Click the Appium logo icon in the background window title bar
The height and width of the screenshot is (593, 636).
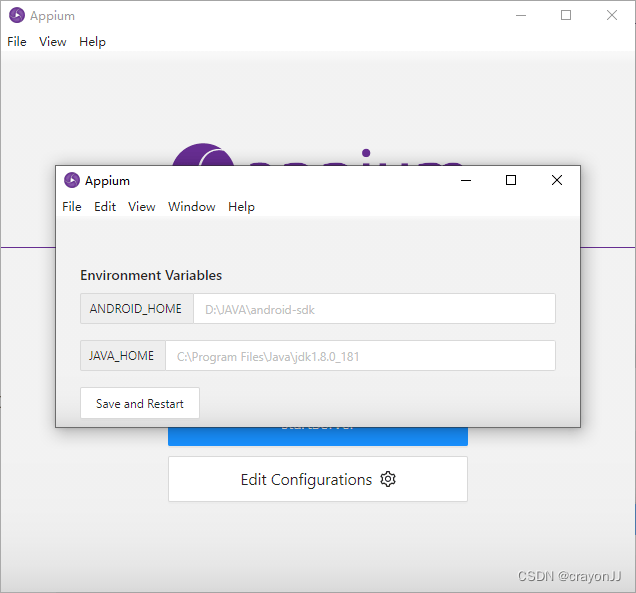tap(17, 15)
